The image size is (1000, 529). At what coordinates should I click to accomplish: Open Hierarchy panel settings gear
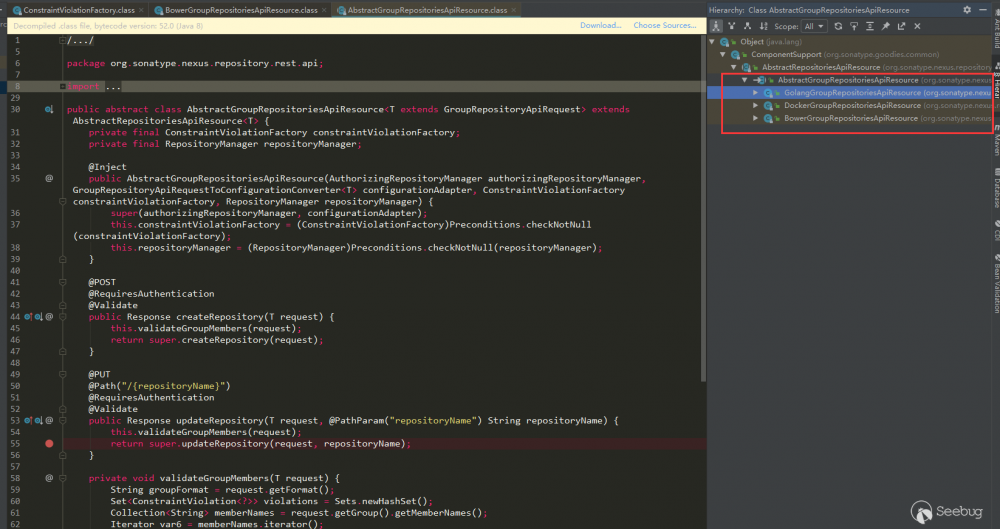point(966,9)
